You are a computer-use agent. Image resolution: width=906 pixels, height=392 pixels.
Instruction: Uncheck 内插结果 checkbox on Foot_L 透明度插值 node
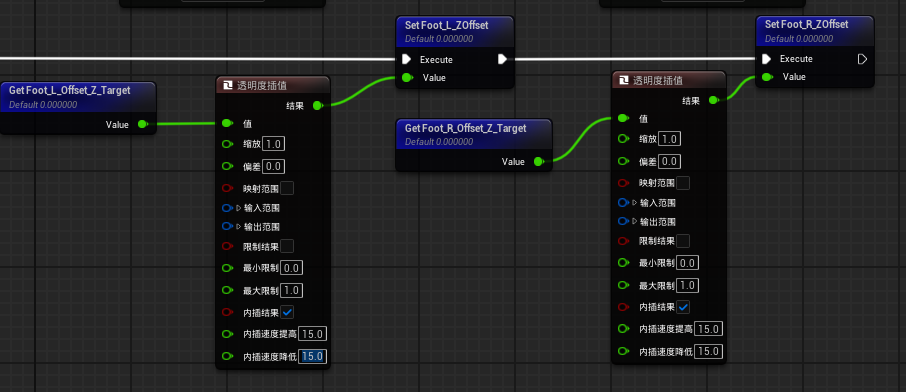tap(287, 312)
